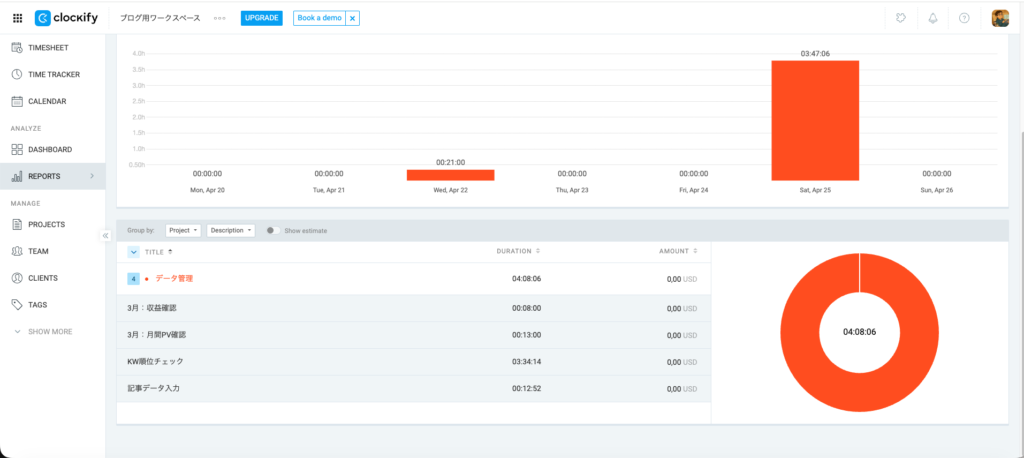Open the Calendar page in sidebar
The height and width of the screenshot is (458, 1024).
pos(47,101)
